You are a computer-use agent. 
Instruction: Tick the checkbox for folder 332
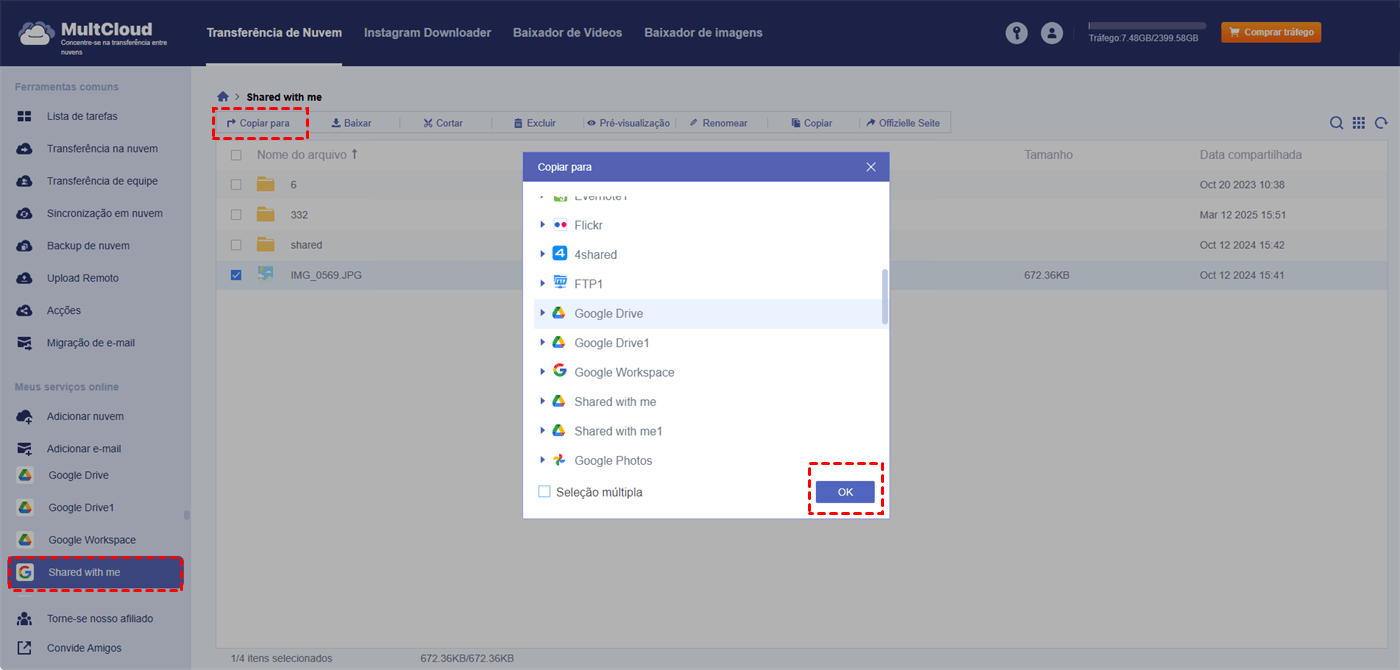pos(236,215)
